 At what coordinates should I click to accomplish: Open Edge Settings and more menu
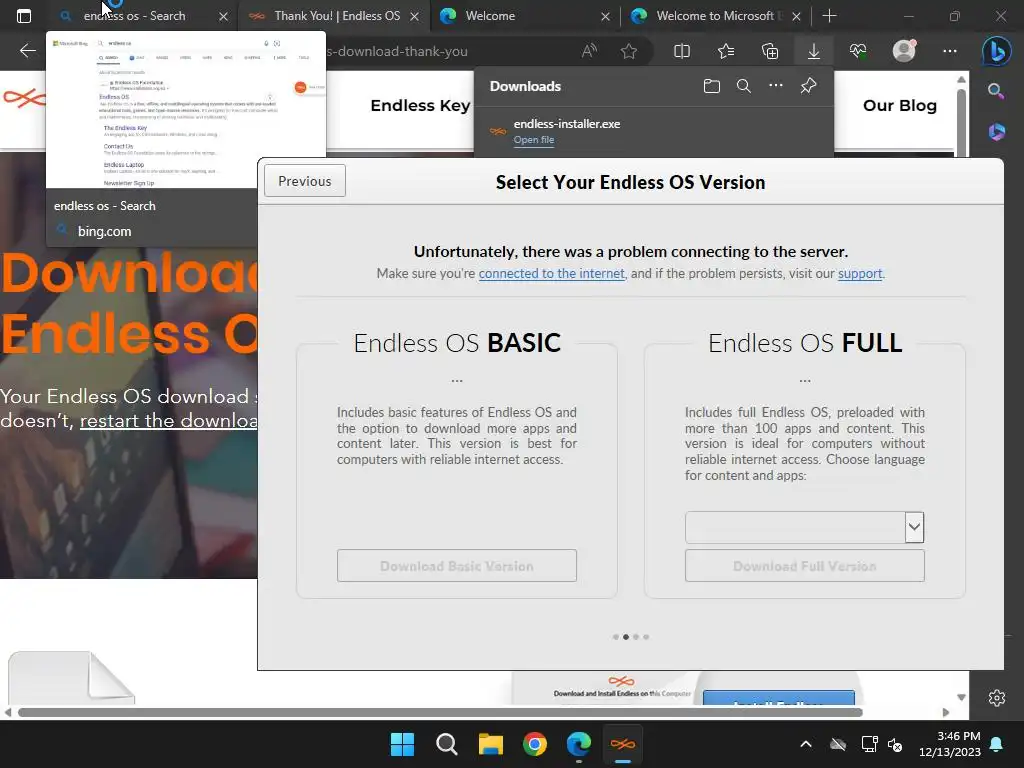pyautogui.click(x=950, y=51)
